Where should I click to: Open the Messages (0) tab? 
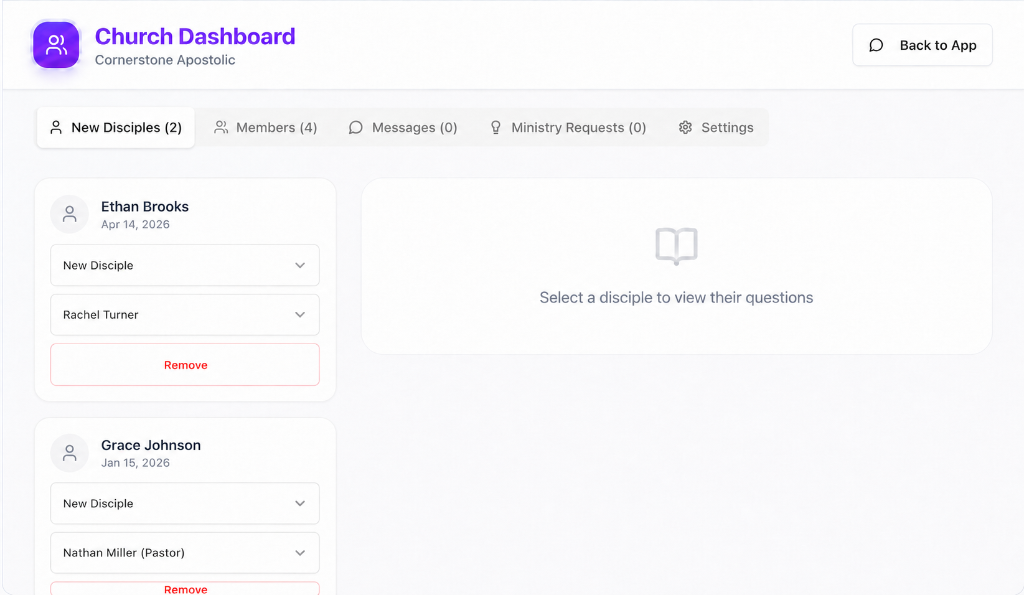403,127
